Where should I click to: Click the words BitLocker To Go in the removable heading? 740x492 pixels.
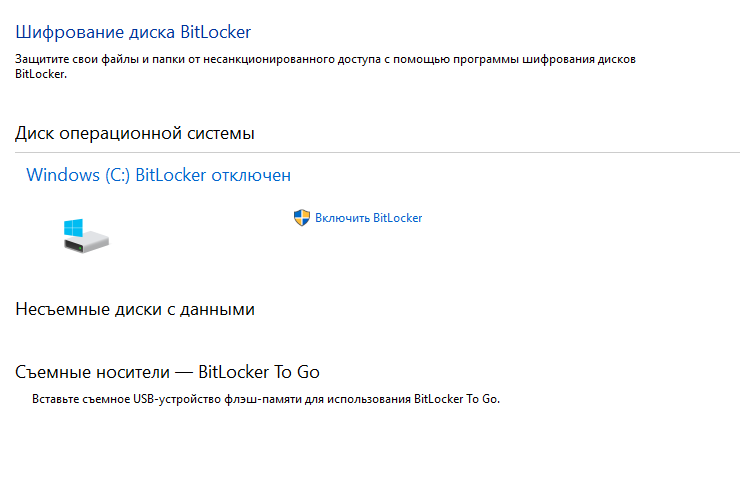(x=259, y=372)
